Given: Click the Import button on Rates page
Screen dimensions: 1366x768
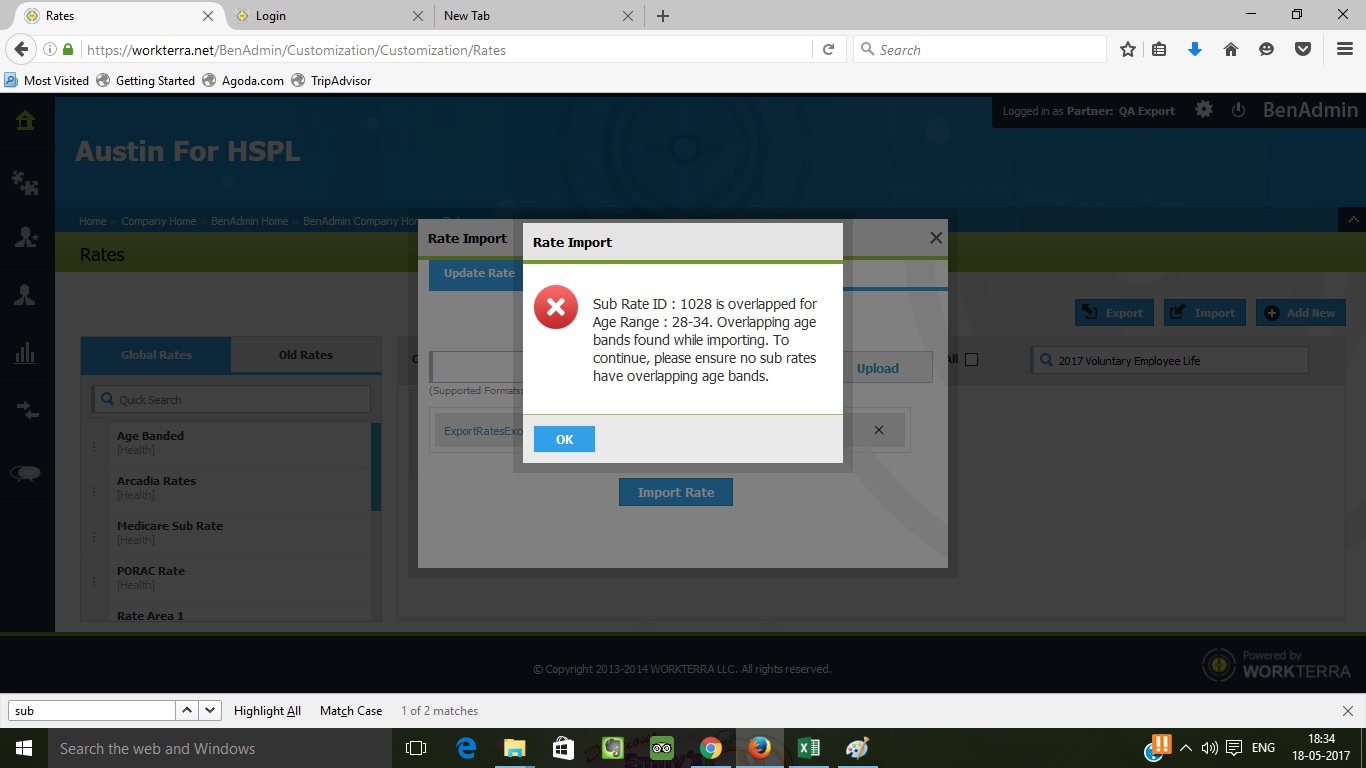Looking at the screenshot, I should click(x=1205, y=313).
